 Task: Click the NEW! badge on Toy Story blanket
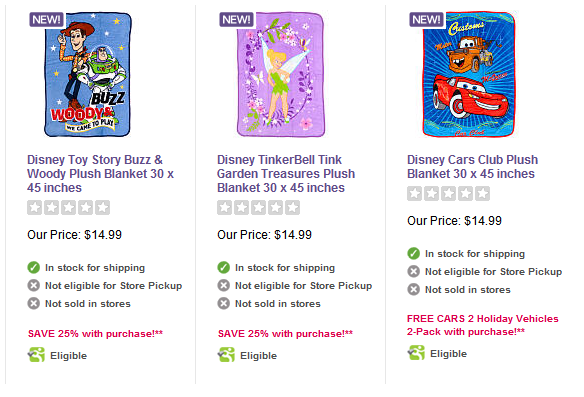[x=46, y=19]
